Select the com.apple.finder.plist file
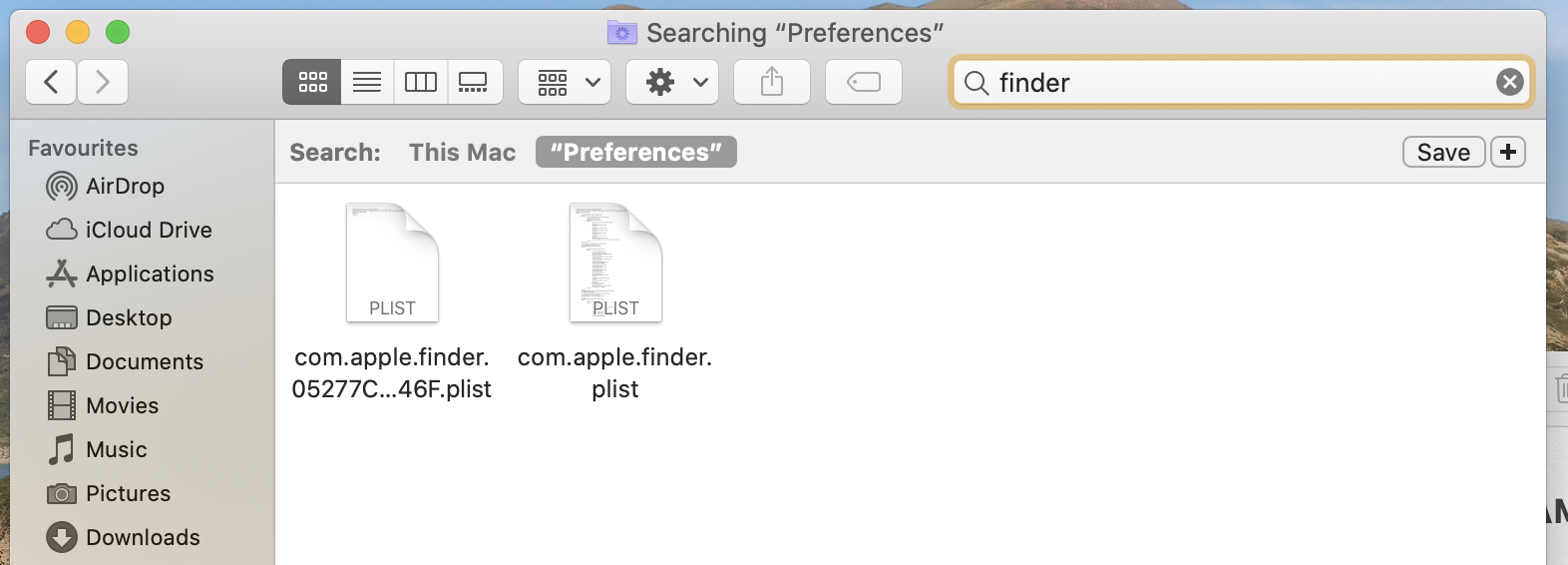Viewport: 1568px width, 565px height. [x=615, y=265]
